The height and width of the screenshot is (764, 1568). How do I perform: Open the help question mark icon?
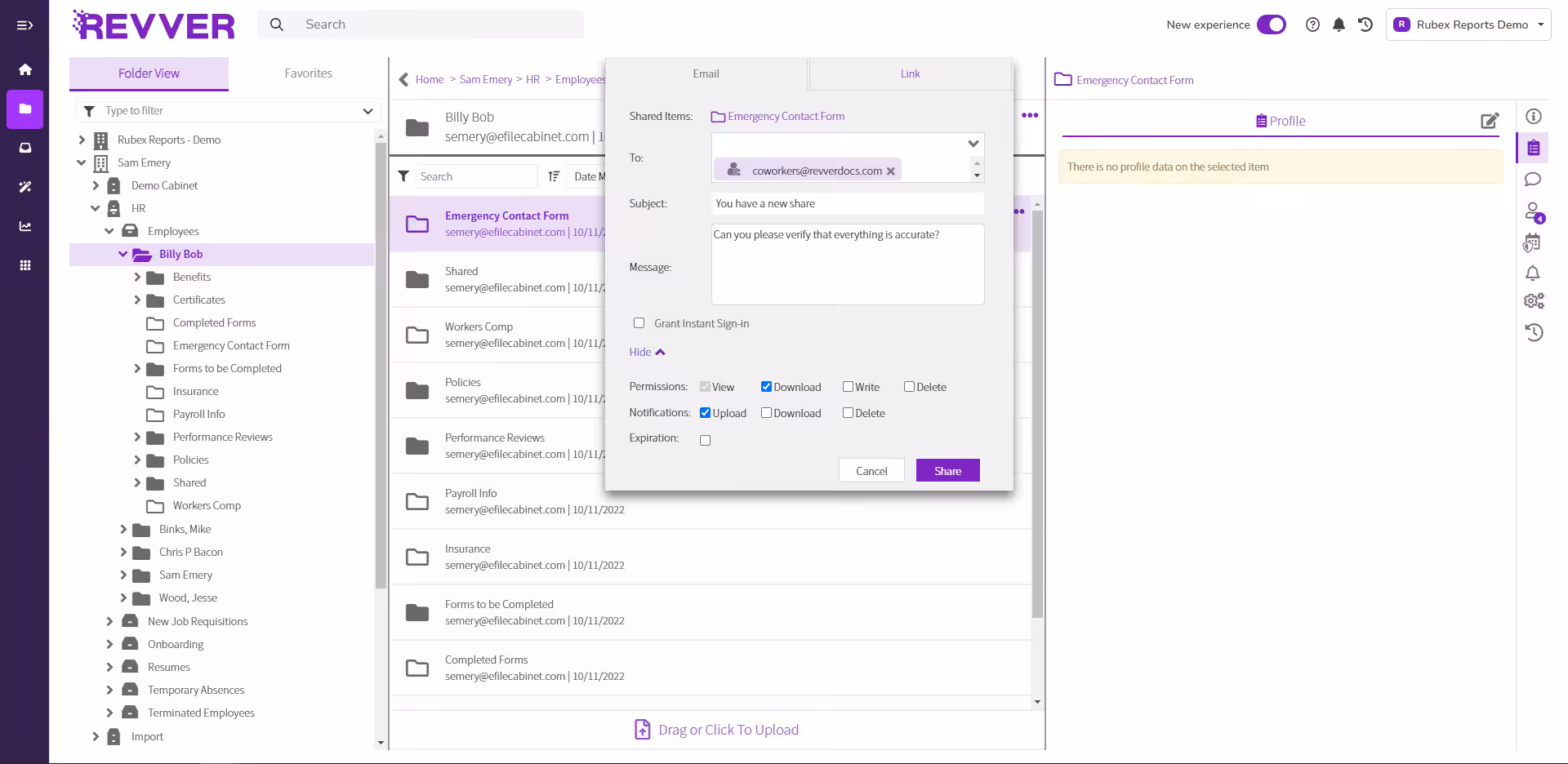1312,24
